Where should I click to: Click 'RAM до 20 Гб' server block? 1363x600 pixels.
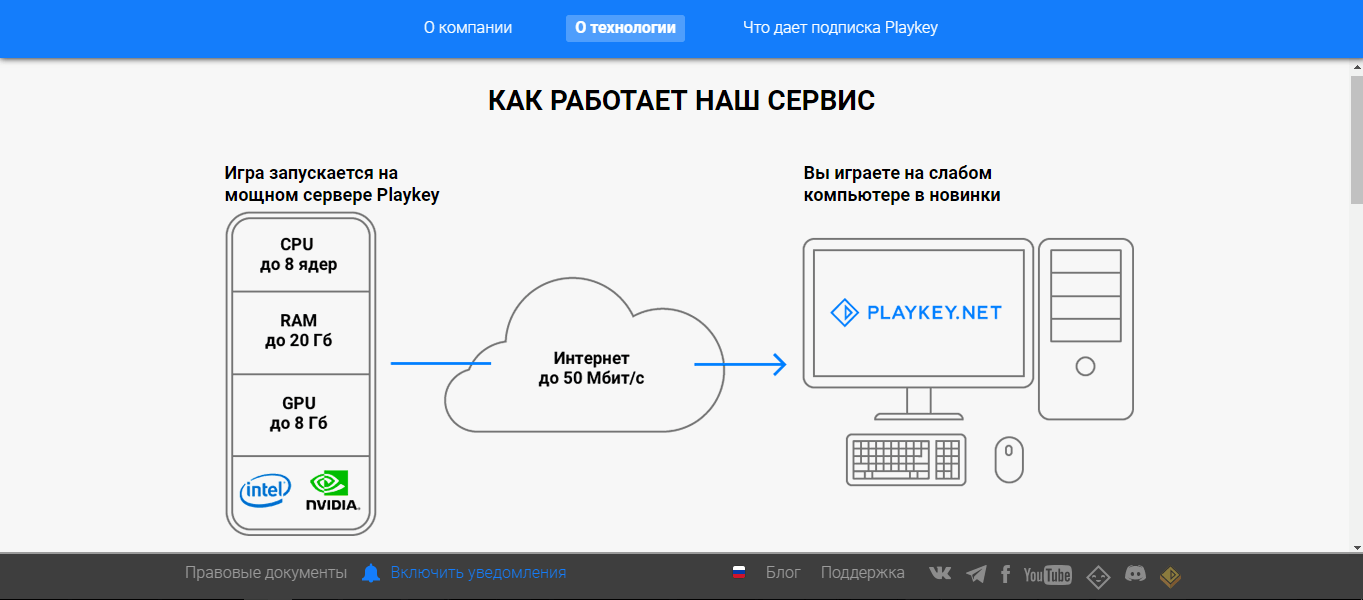pyautogui.click(x=301, y=332)
